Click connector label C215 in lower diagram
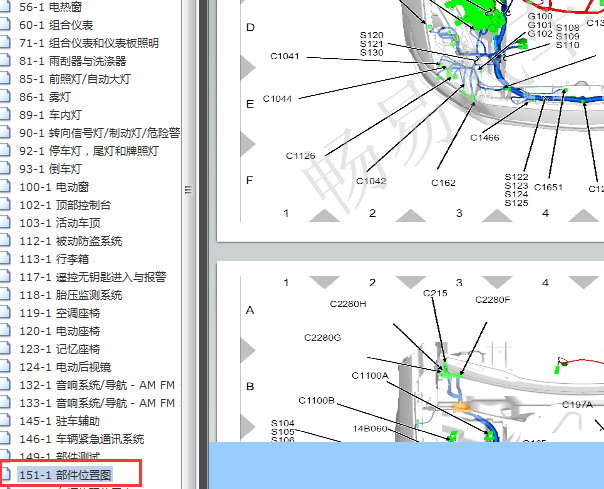The image size is (604, 489). pos(435,293)
